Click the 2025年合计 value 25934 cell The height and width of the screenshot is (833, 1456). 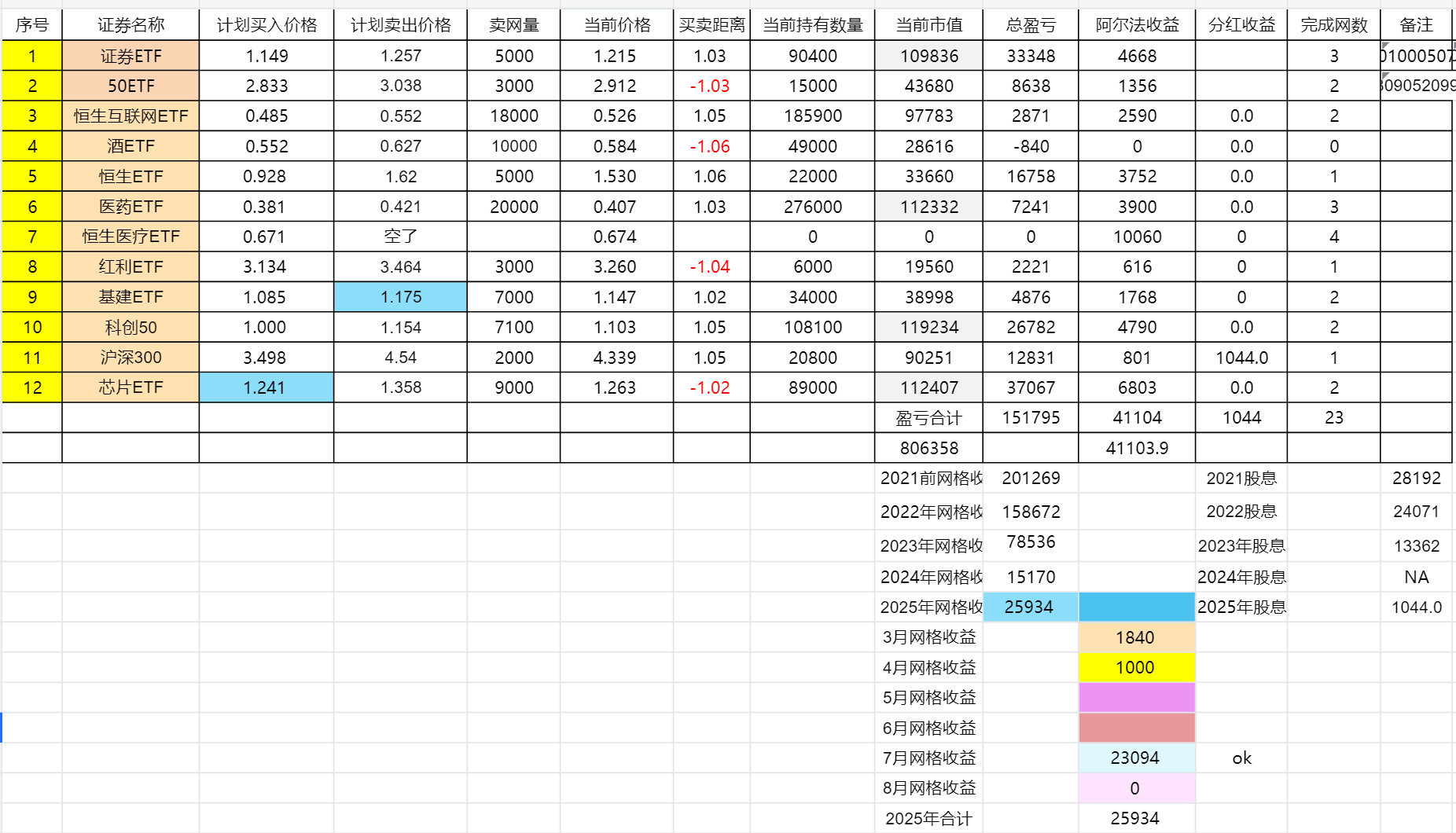point(1137,818)
